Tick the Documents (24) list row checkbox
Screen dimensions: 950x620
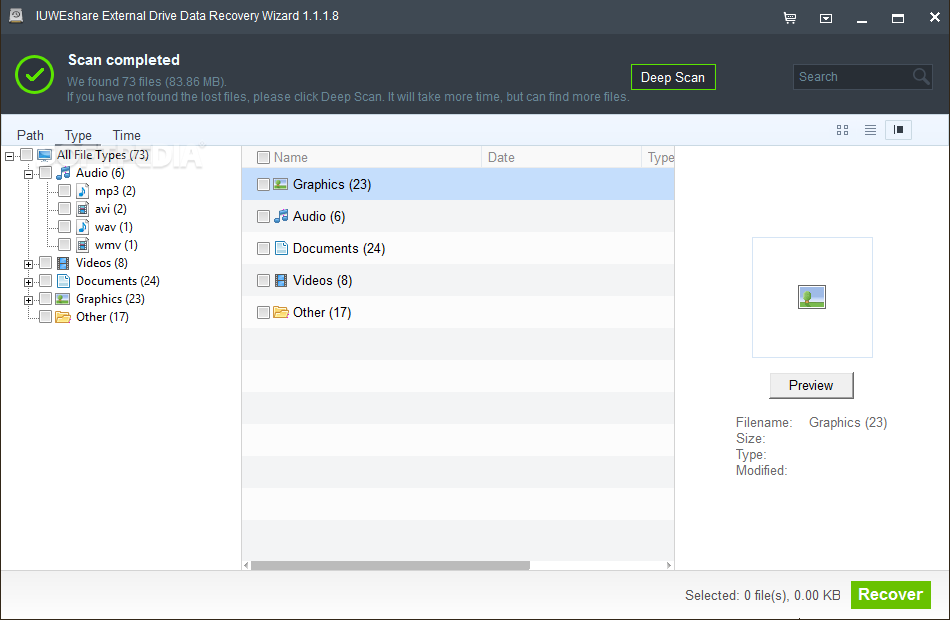click(263, 248)
